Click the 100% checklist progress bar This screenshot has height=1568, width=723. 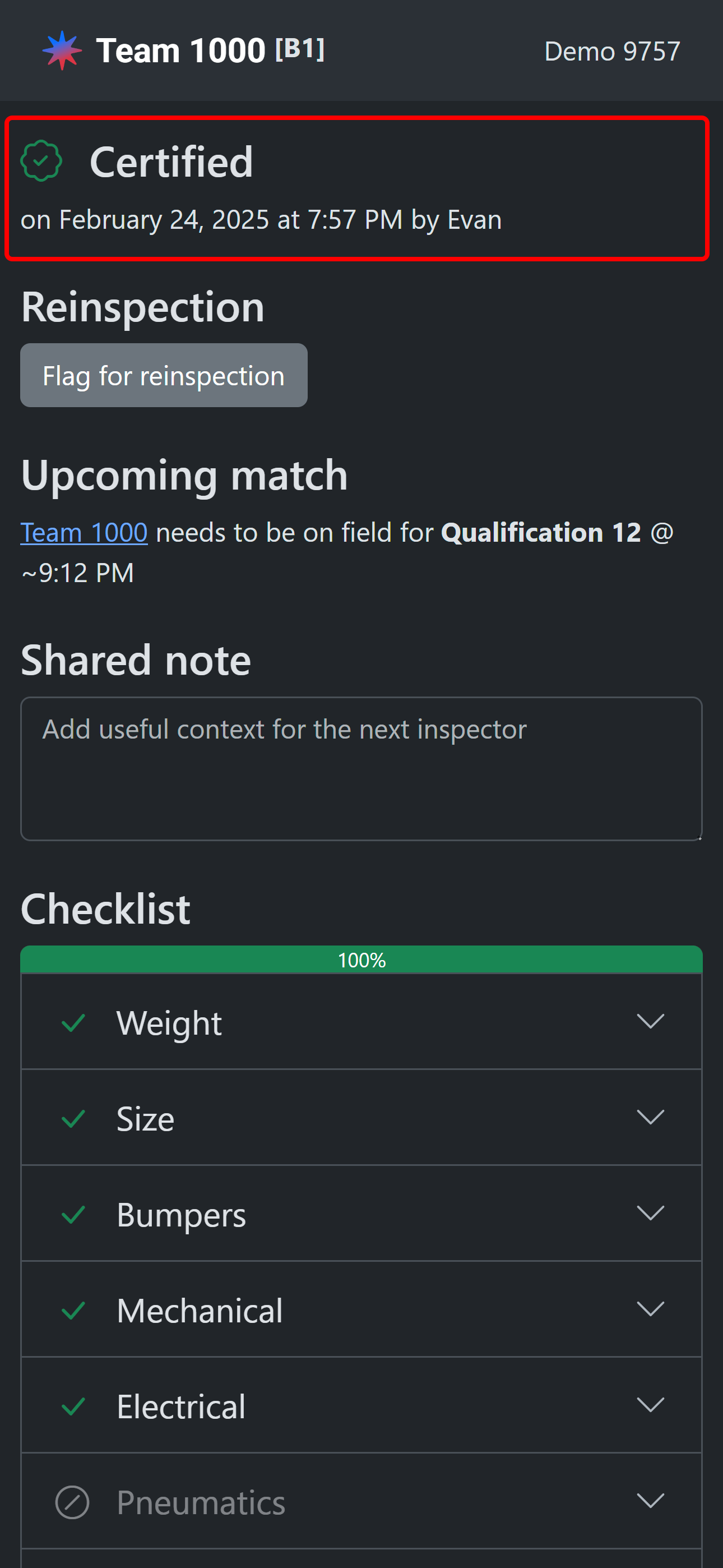(361, 960)
